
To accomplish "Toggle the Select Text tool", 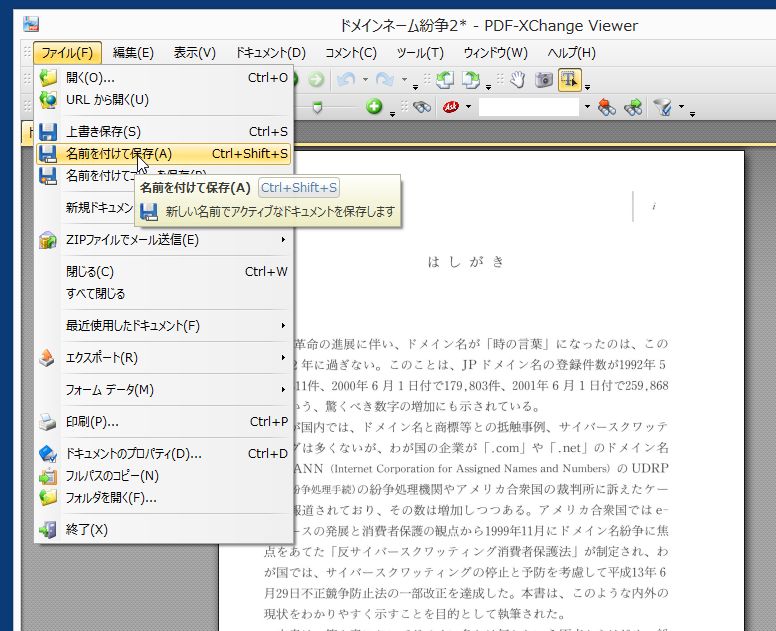I will tap(569, 80).
